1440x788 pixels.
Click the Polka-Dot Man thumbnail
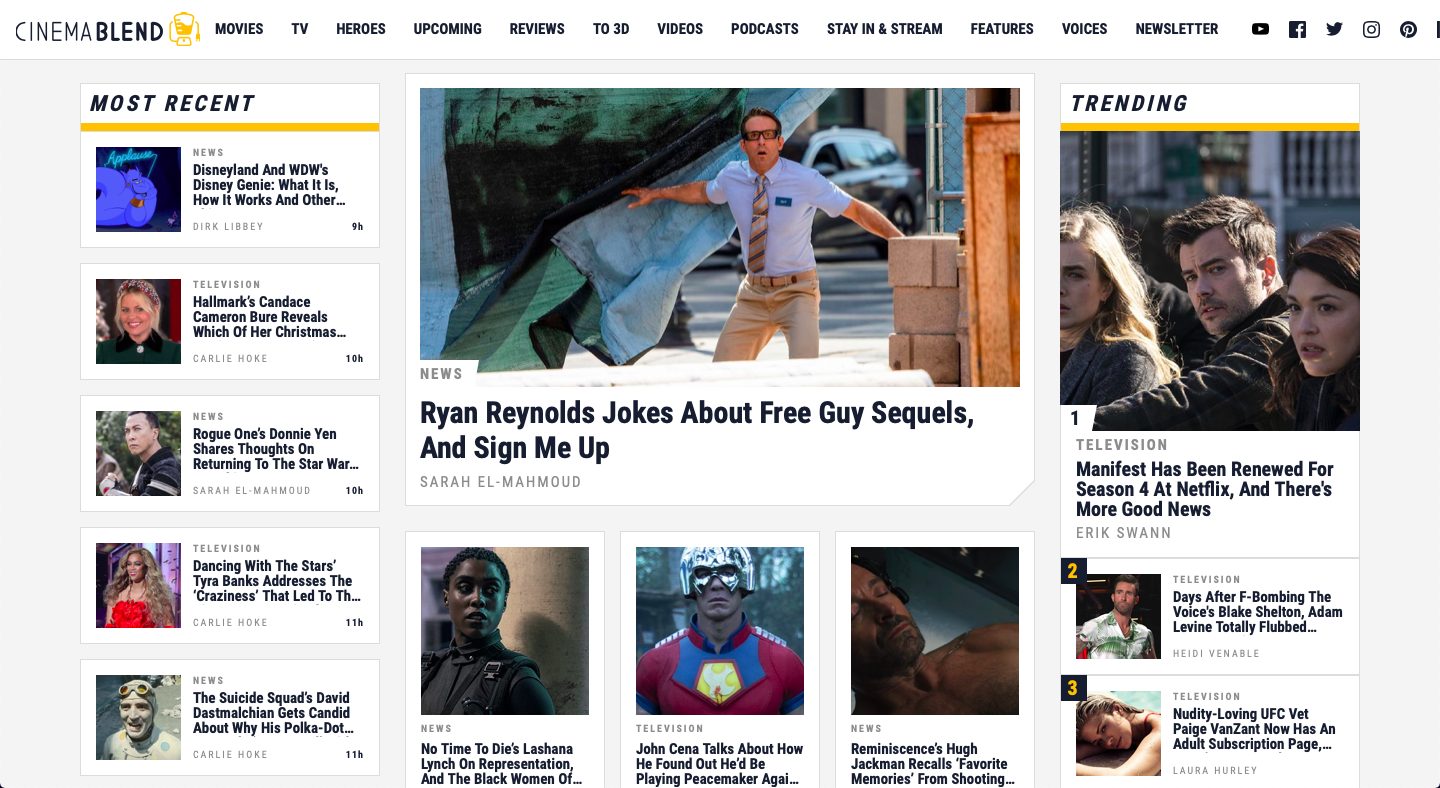coord(138,718)
